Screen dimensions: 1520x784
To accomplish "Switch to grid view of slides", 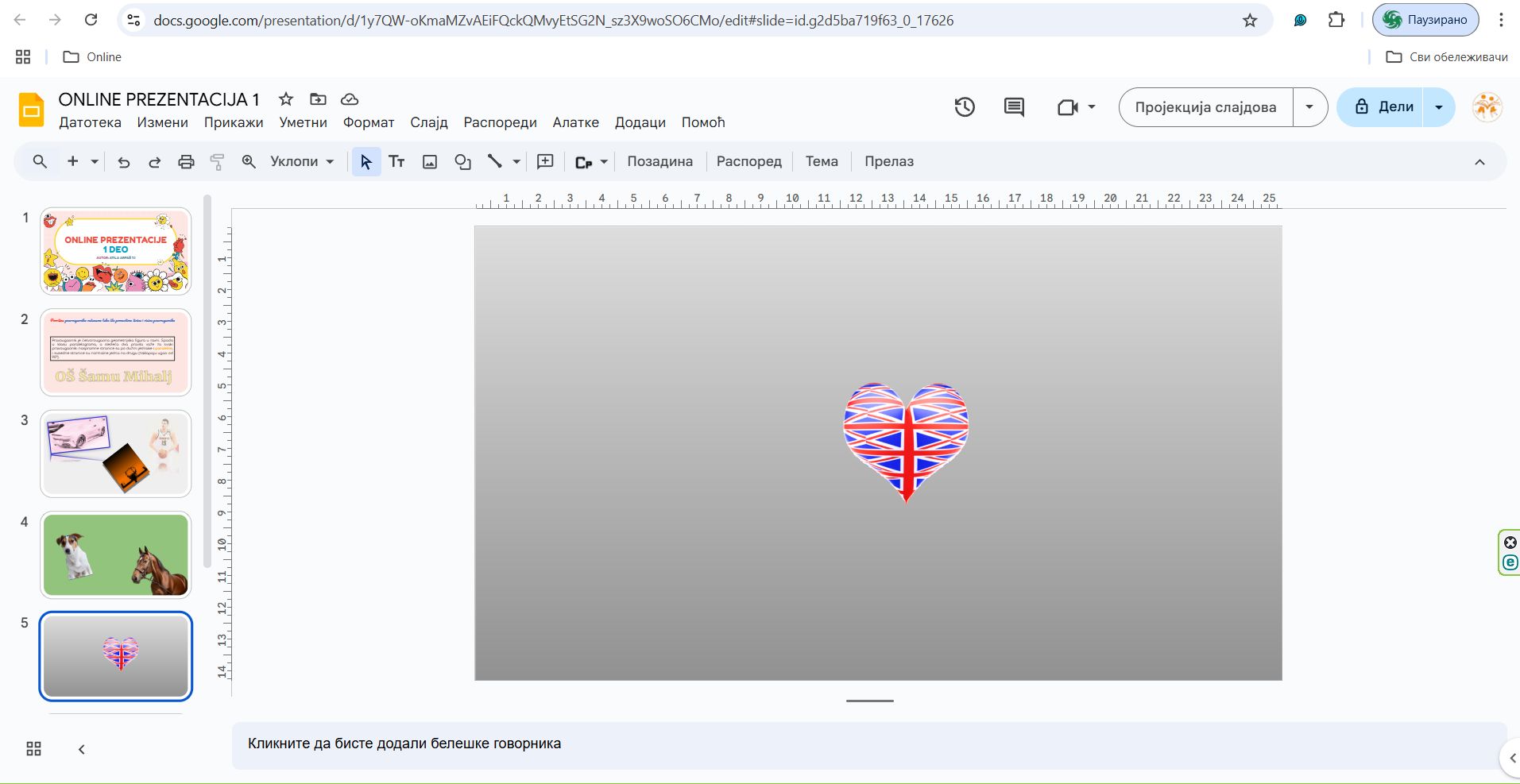I will [x=33, y=749].
